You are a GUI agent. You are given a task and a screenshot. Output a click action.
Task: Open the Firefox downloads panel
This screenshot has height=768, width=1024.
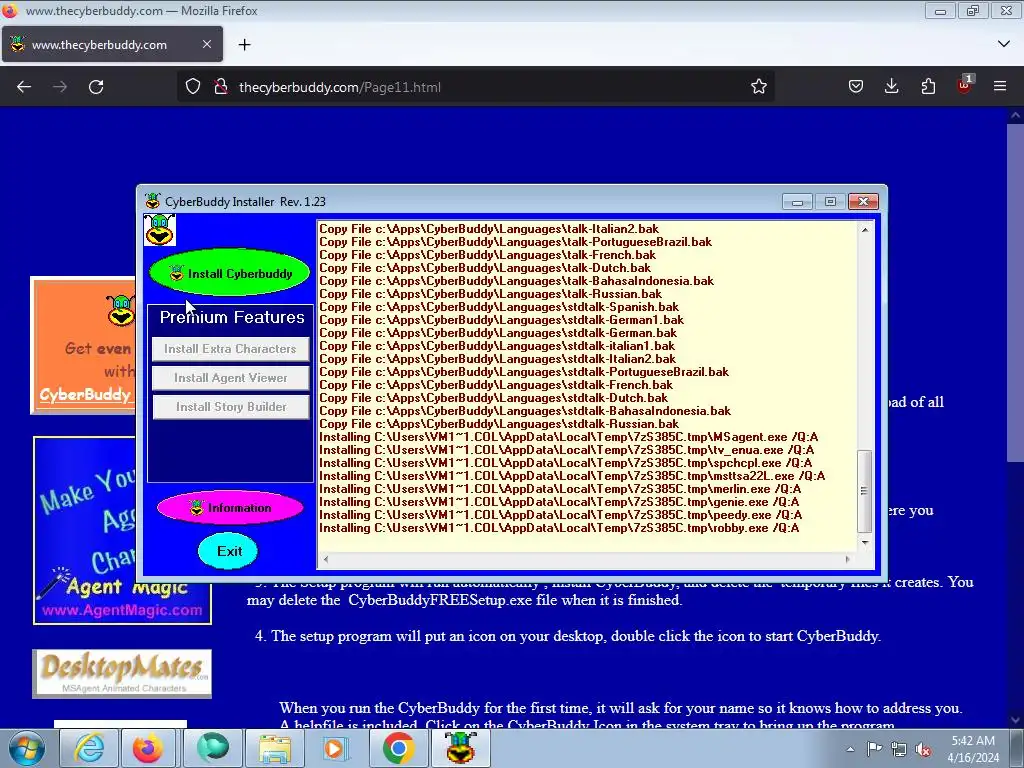tap(891, 86)
